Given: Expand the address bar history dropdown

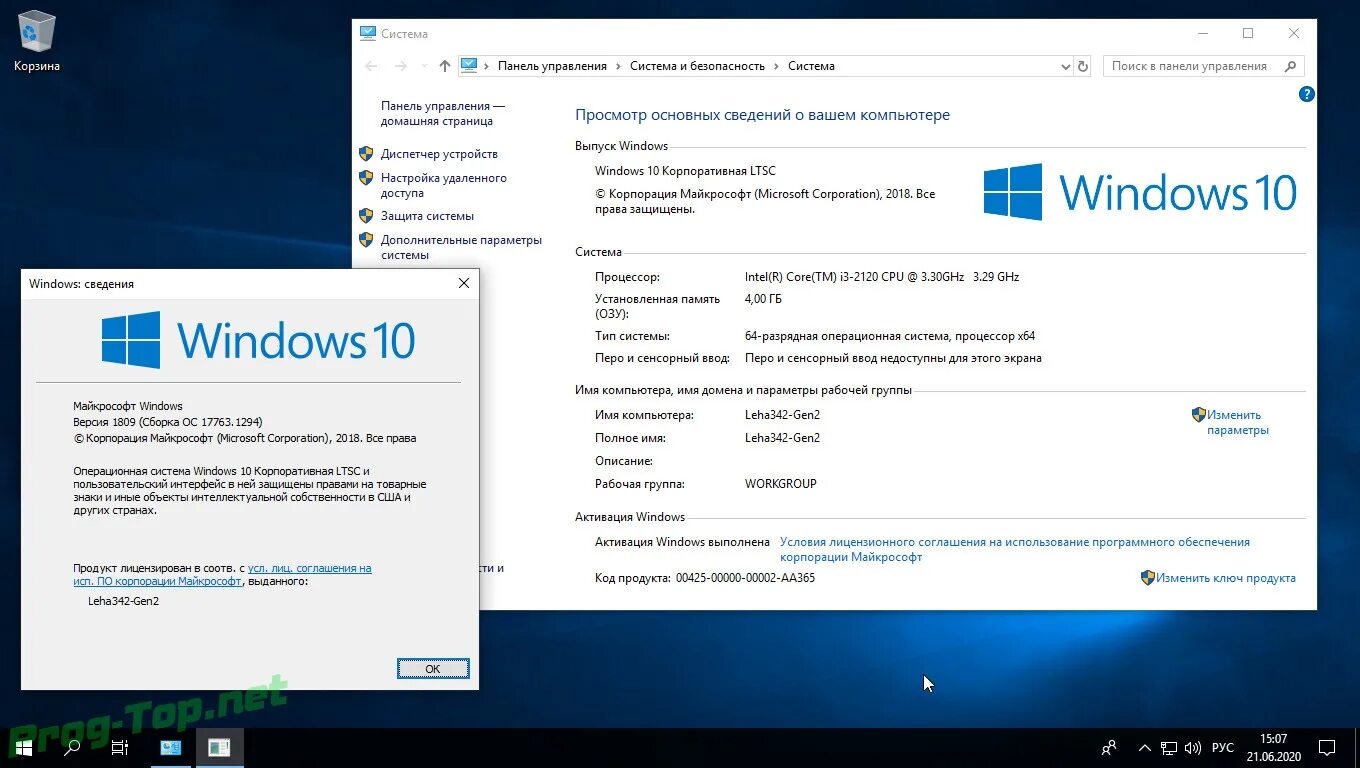Looking at the screenshot, I should click(1065, 66).
